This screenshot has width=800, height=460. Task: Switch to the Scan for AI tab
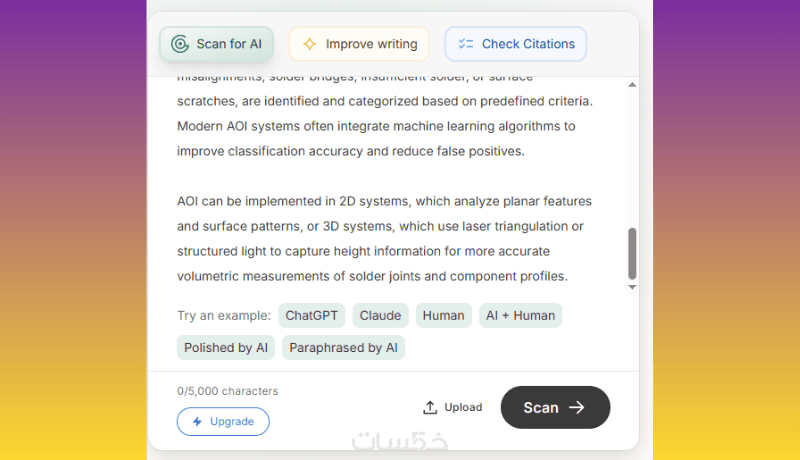(x=216, y=44)
